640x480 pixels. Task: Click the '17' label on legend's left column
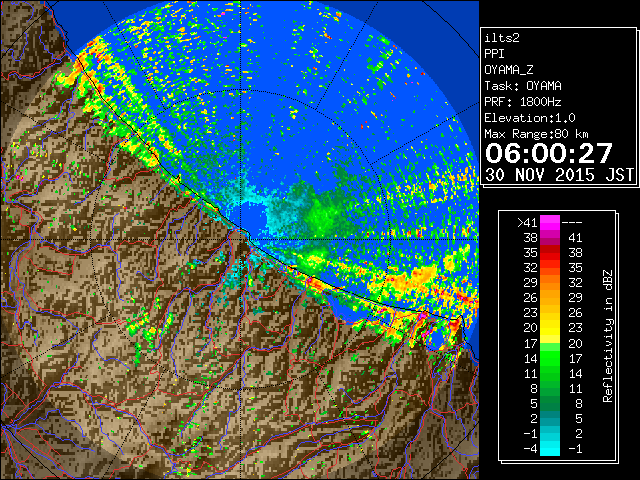click(530, 343)
